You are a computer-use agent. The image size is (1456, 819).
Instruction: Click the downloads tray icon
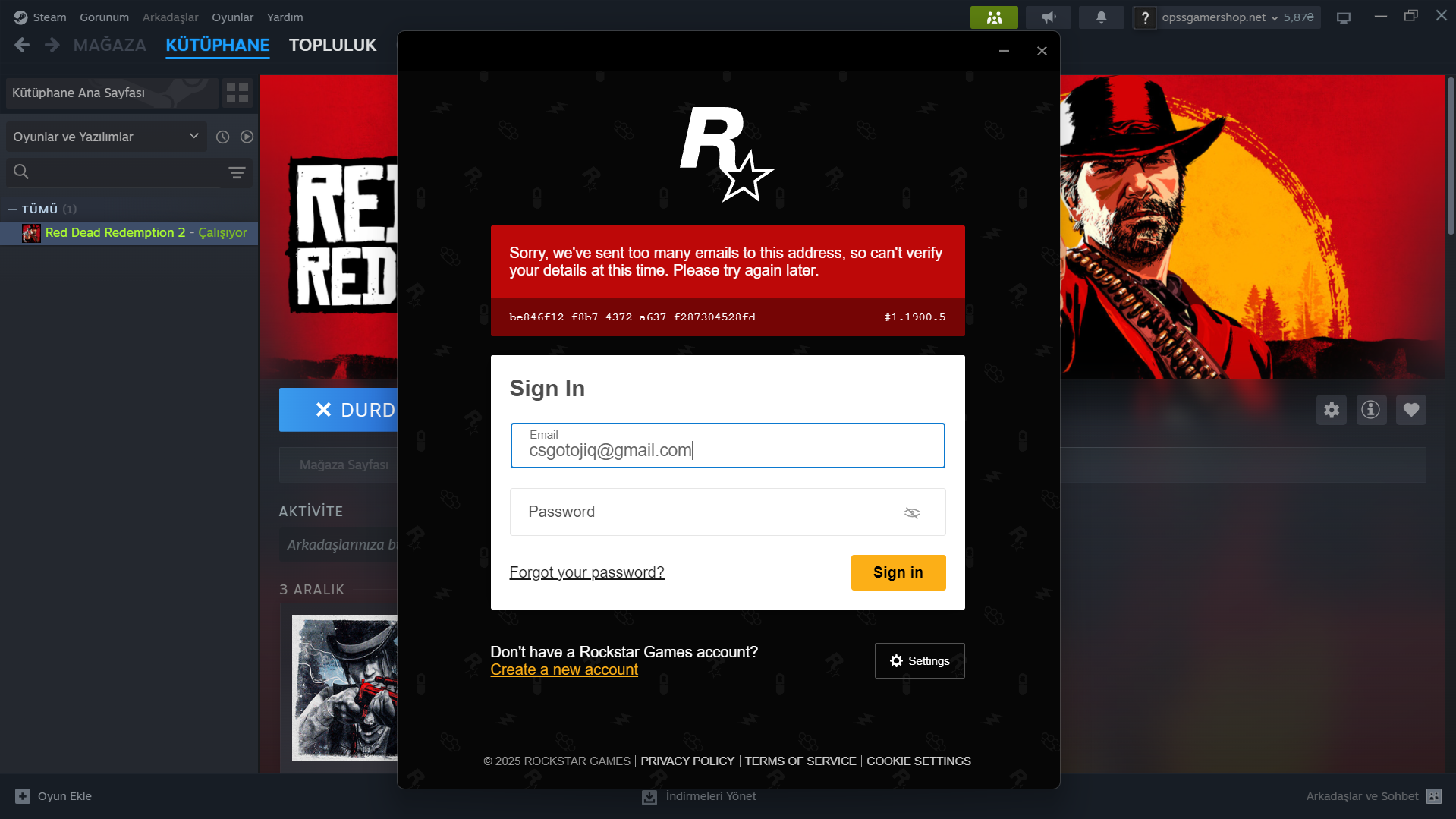(x=649, y=797)
